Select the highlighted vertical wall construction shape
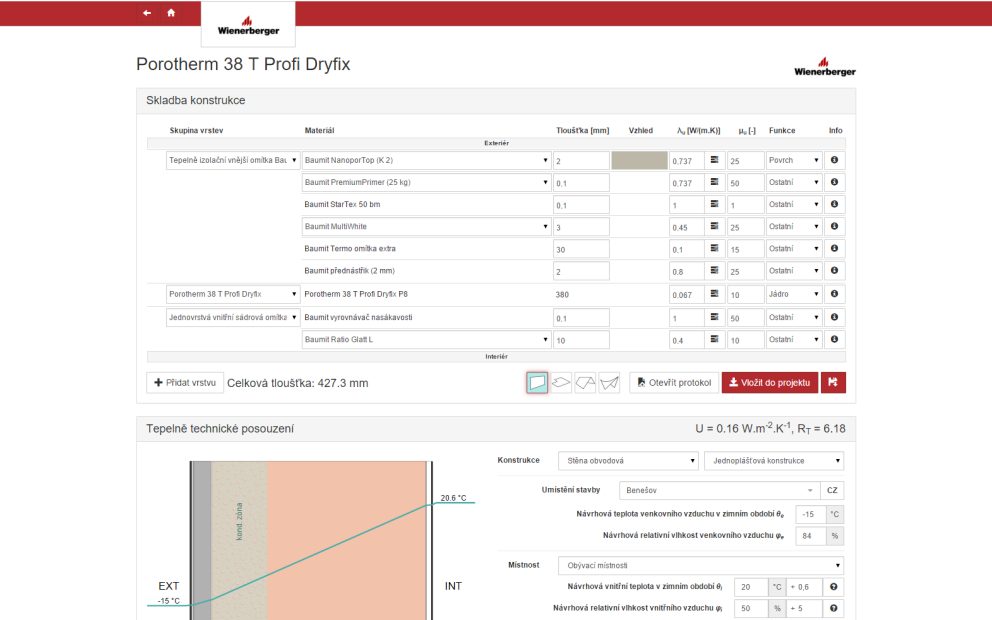Viewport: 992px width, 620px height. pos(538,382)
